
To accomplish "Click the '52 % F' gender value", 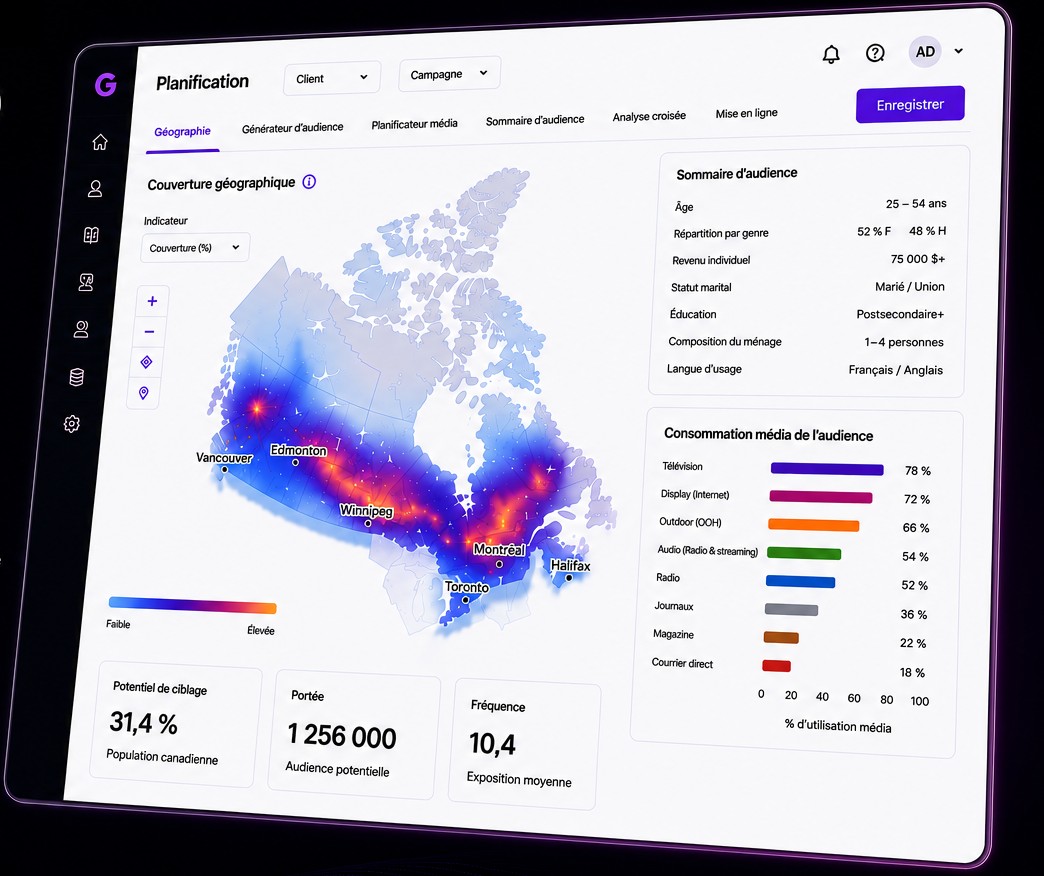I will [x=874, y=232].
